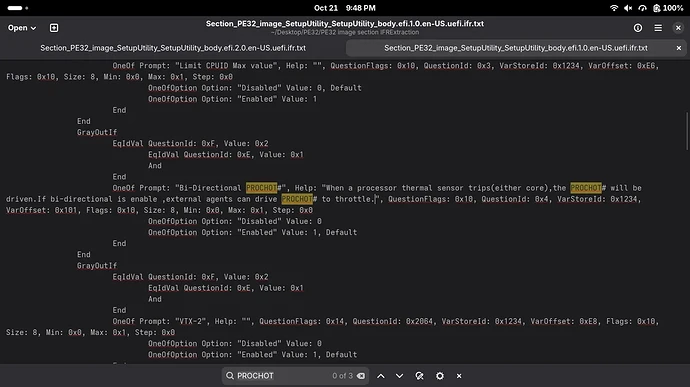
Task: Click the "0 of 3" match counter
Action: coord(342,376)
